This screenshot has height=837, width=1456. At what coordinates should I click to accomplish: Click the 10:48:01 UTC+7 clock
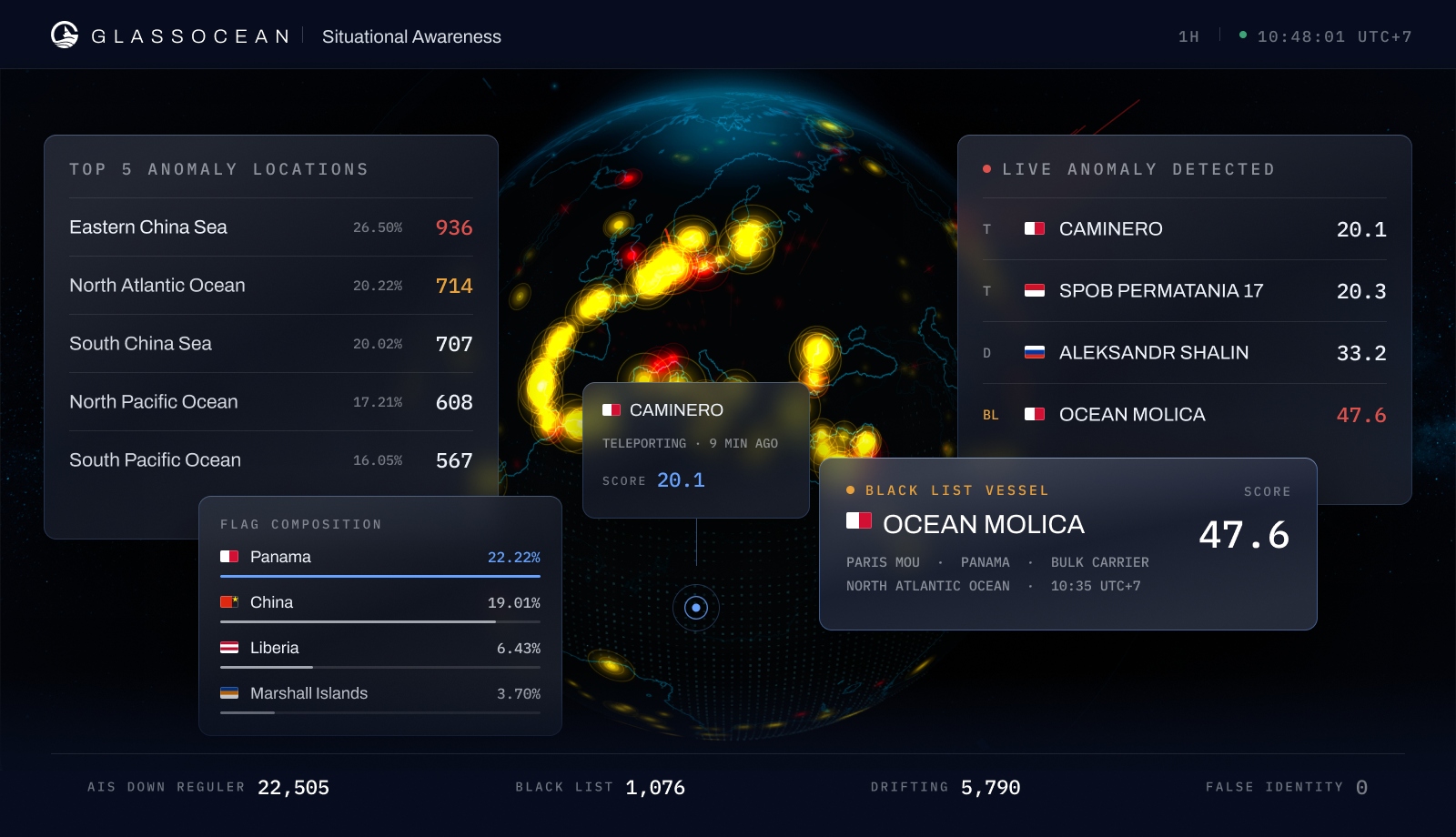click(1334, 36)
